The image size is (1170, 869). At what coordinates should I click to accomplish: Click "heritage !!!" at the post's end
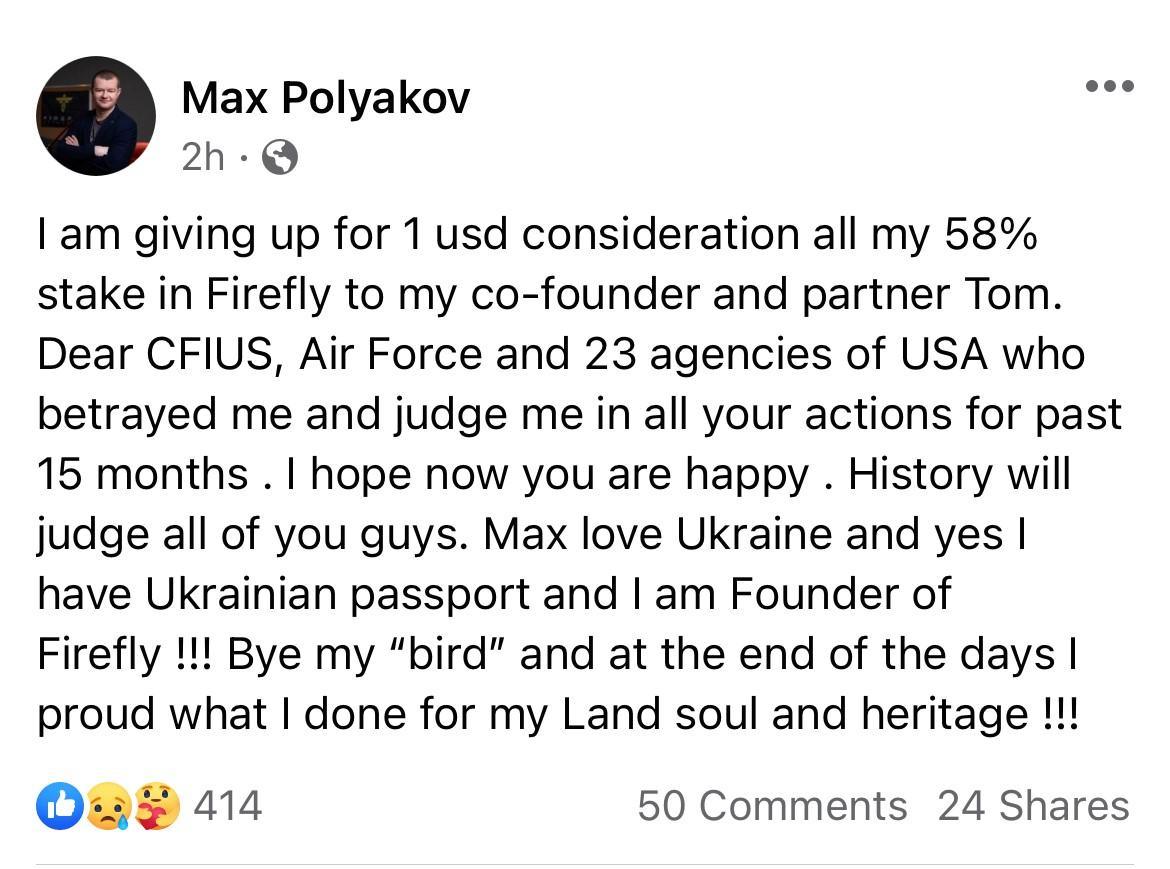click(x=970, y=715)
